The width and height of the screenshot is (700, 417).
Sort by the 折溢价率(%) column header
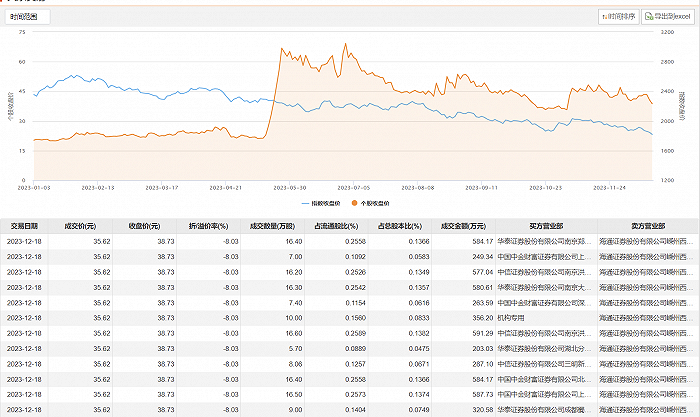pos(209,226)
